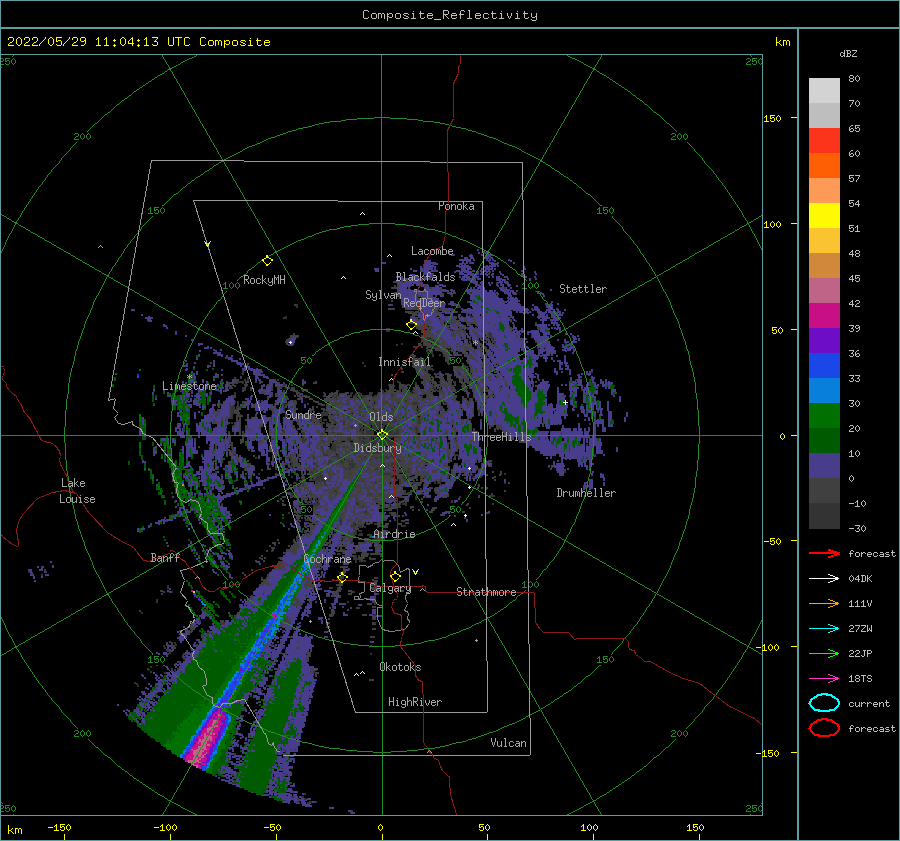
Task: Click the yellow V marker near RockyMH
Action: [x=208, y=244]
